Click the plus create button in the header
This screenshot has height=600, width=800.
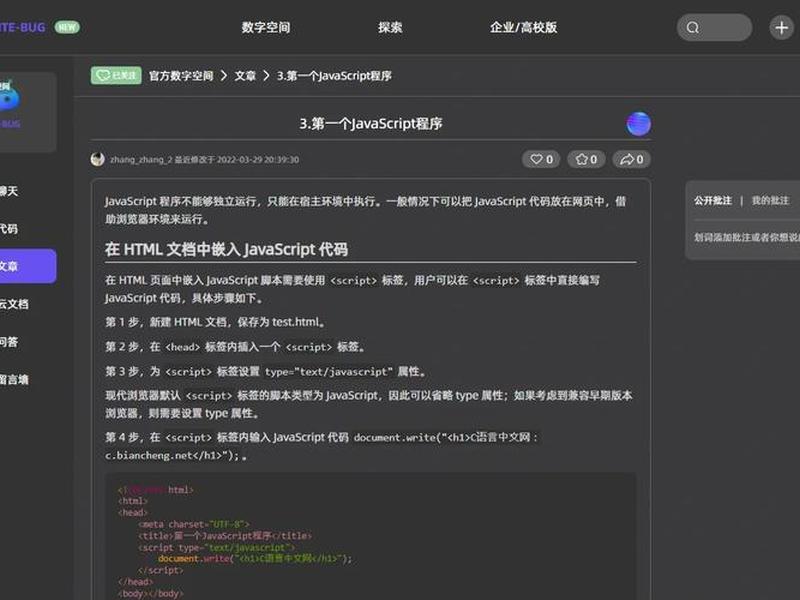click(x=781, y=28)
